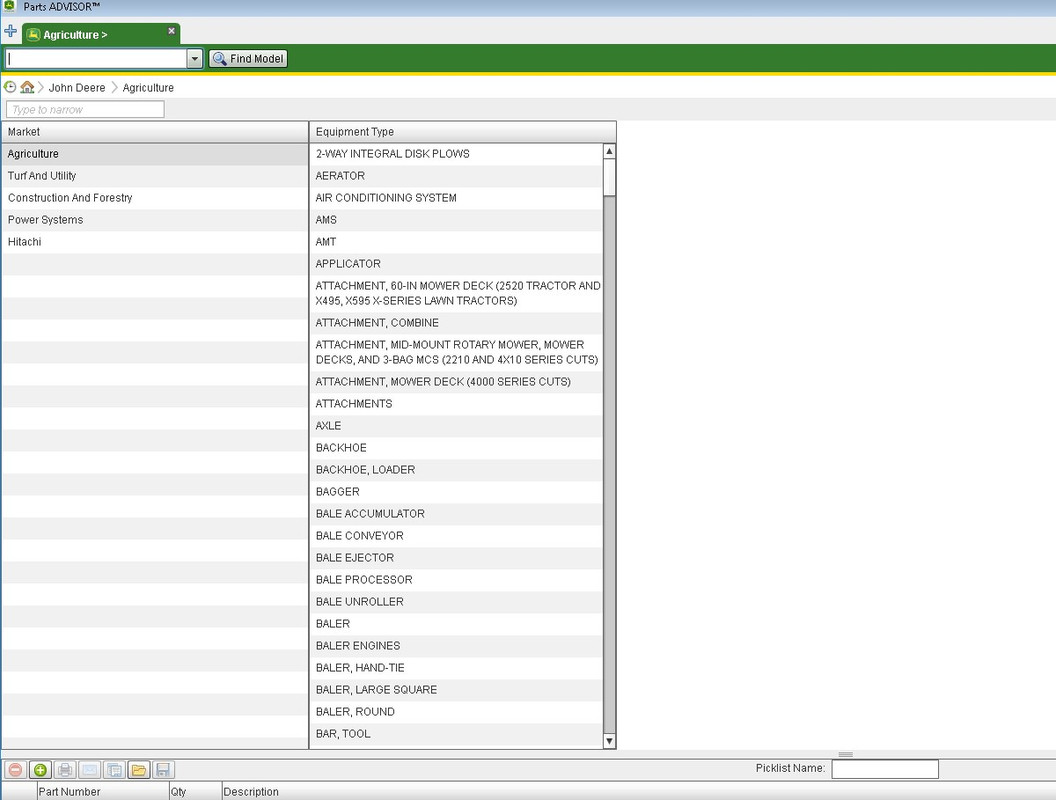
Task: Select BAR, TOOL equipment type
Action: [x=456, y=734]
